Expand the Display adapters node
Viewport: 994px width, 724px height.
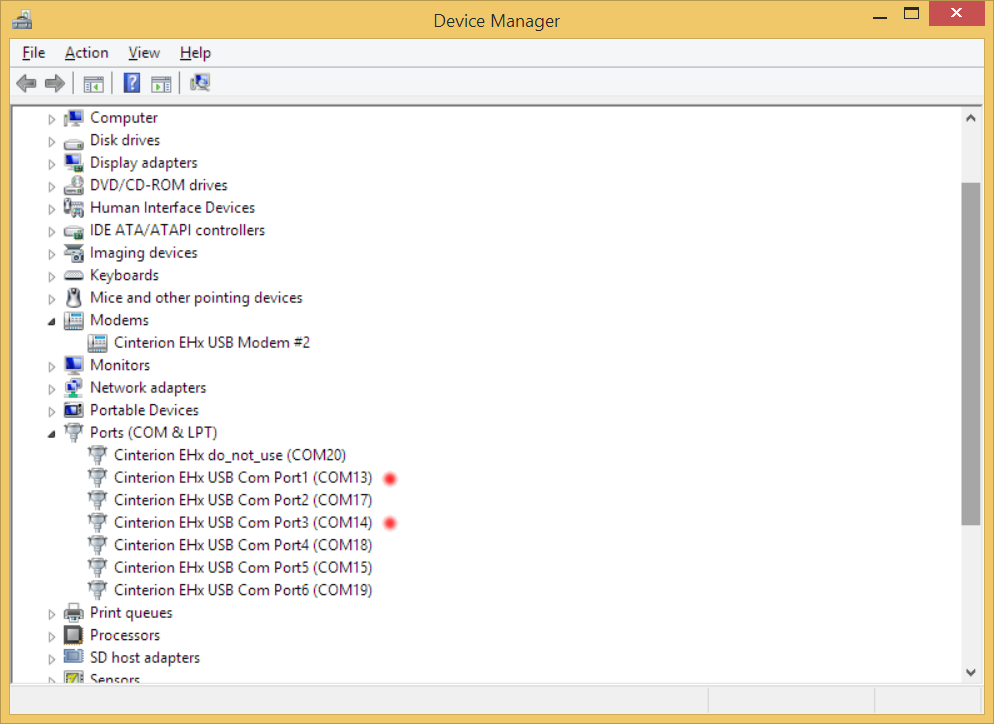51,164
